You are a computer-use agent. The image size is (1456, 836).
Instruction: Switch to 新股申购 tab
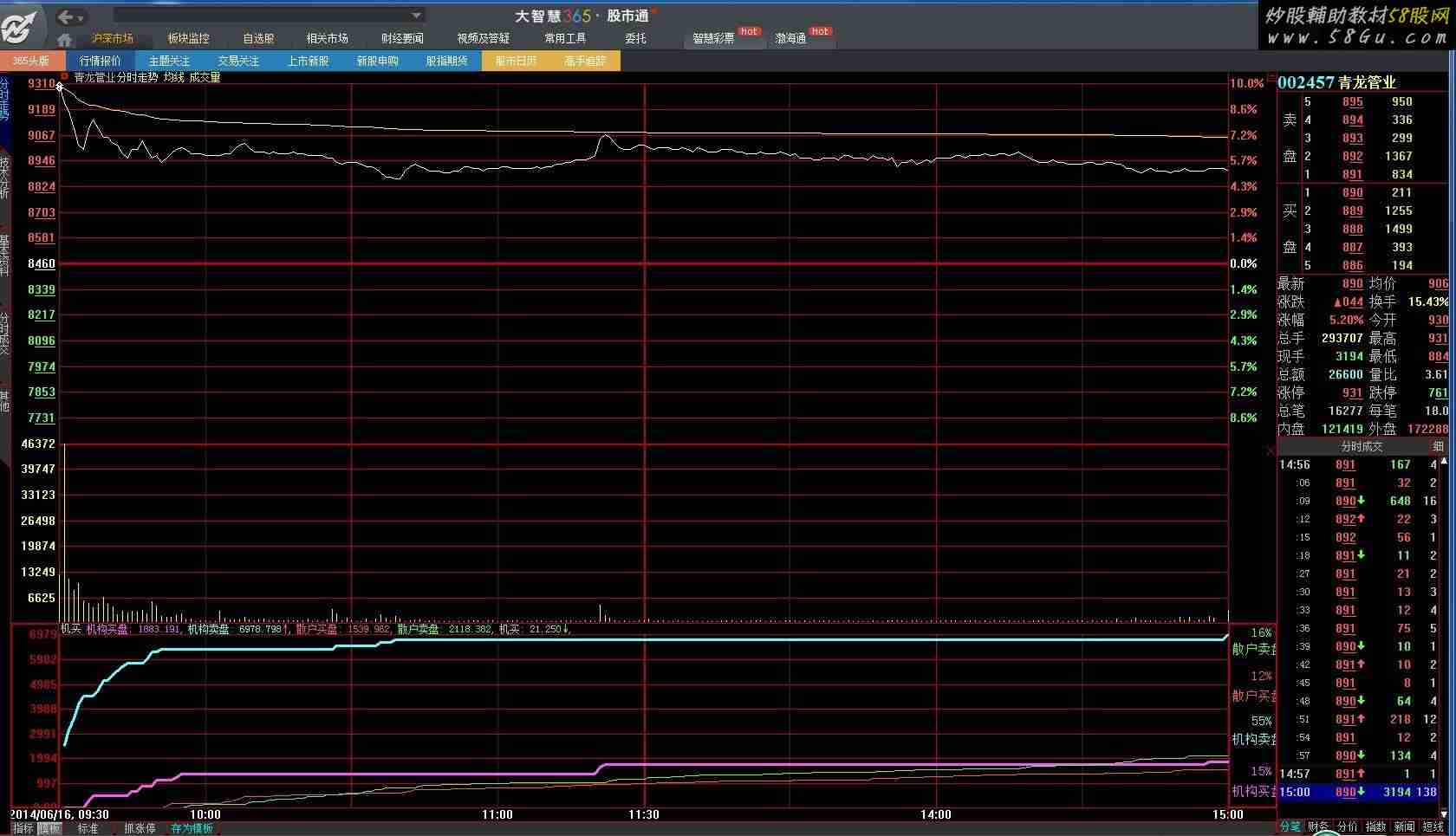[377, 61]
